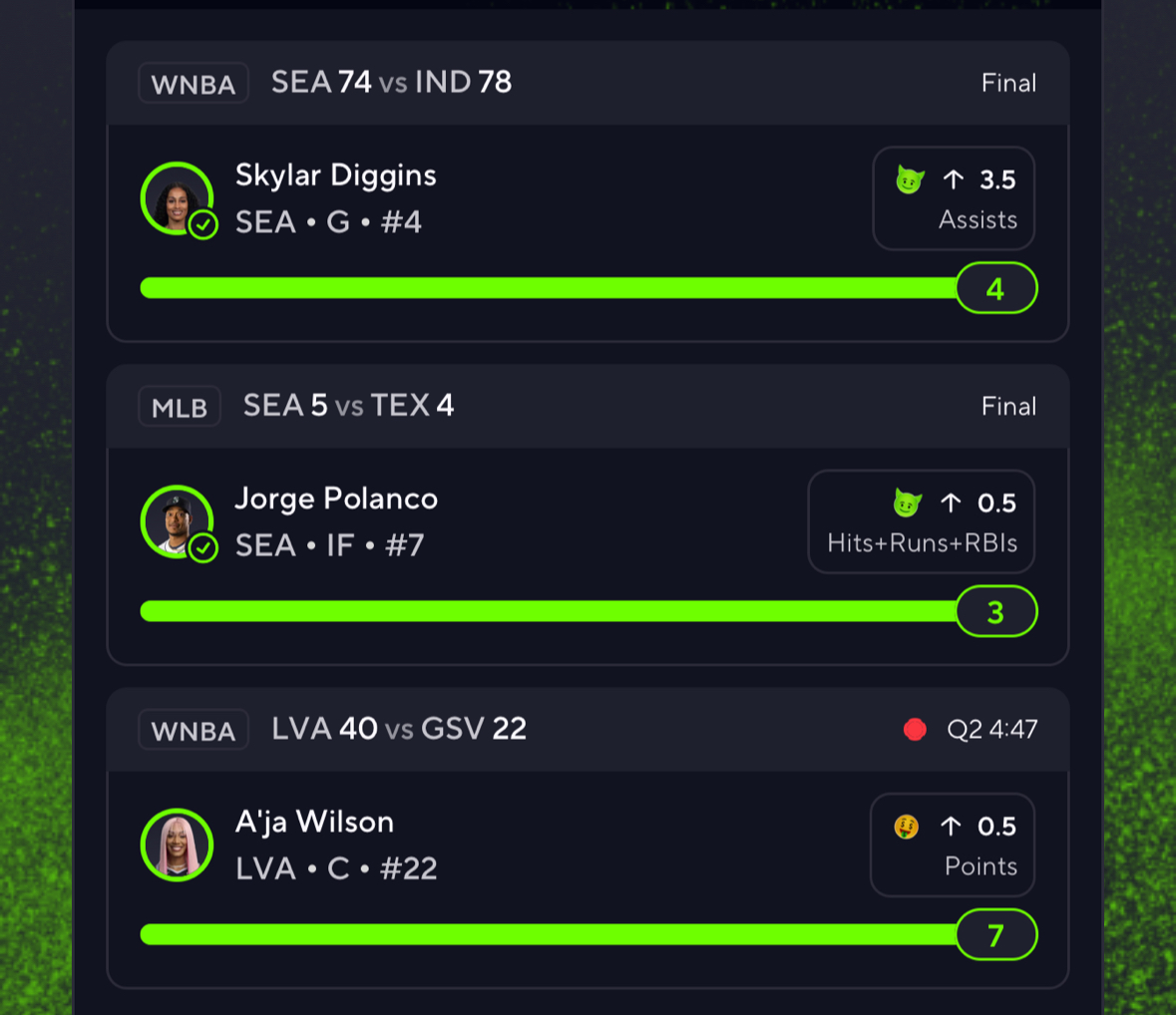Click the Jorge Polanco progress bar value 3
This screenshot has width=1176, height=1015.
996,612
